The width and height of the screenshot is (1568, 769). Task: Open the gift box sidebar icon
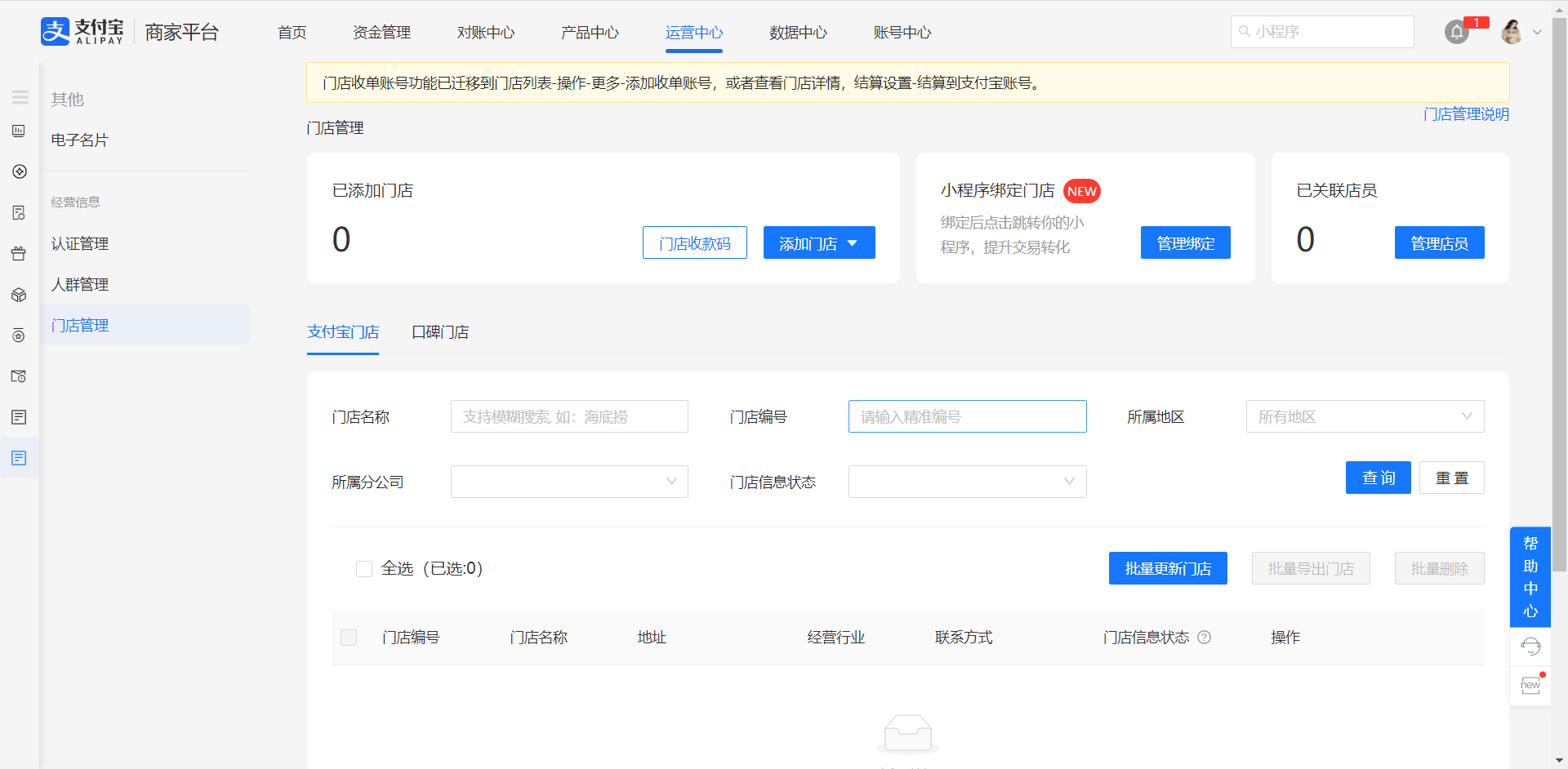tap(19, 254)
